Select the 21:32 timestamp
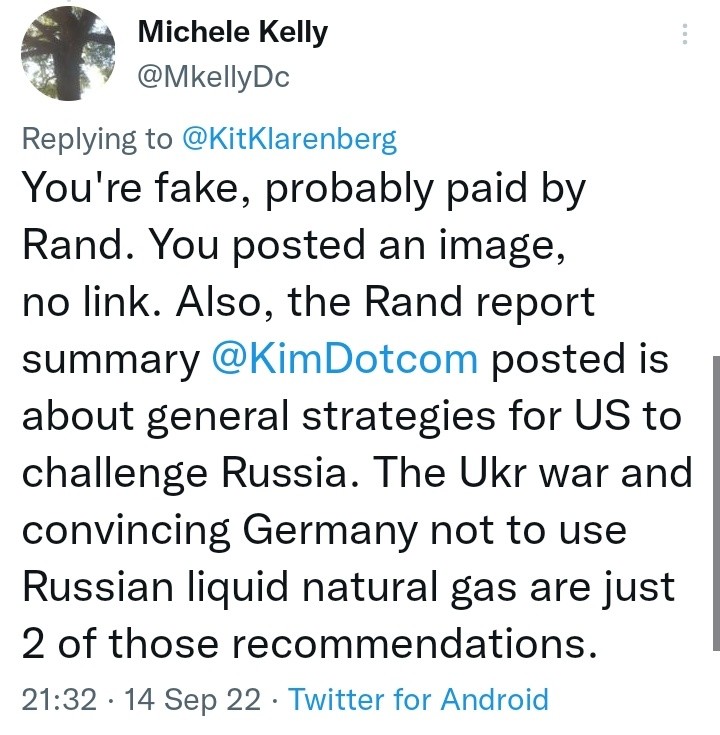The image size is (720, 735). [60, 699]
